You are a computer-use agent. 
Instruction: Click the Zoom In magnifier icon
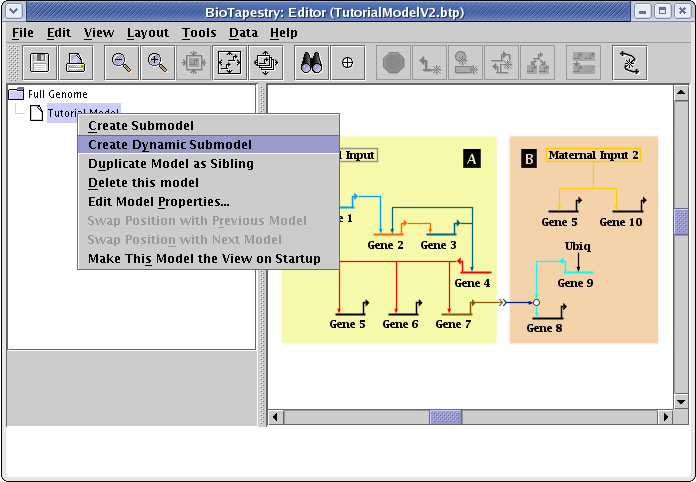coord(157,63)
